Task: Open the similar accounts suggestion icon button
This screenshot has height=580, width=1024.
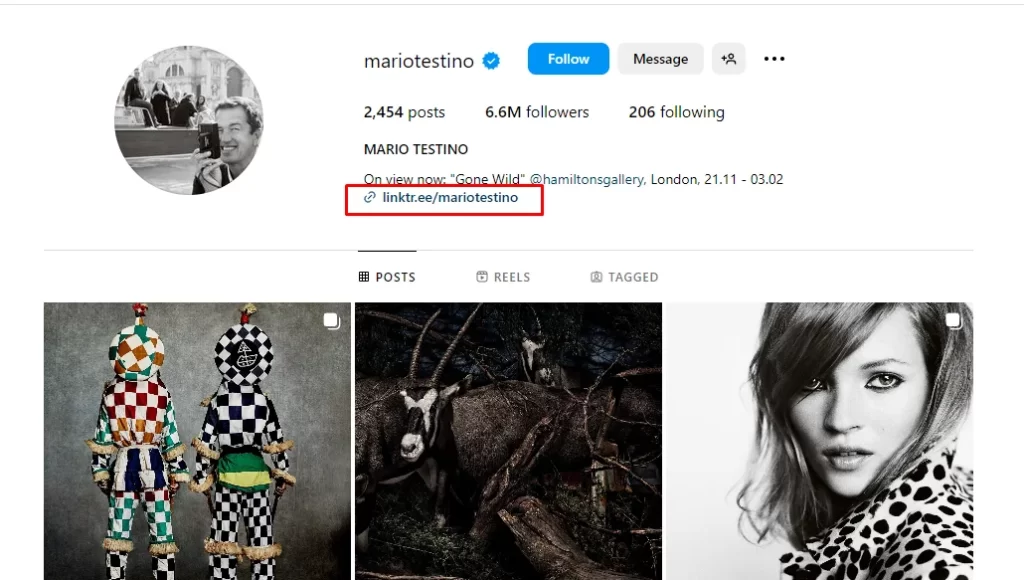Action: pos(729,59)
